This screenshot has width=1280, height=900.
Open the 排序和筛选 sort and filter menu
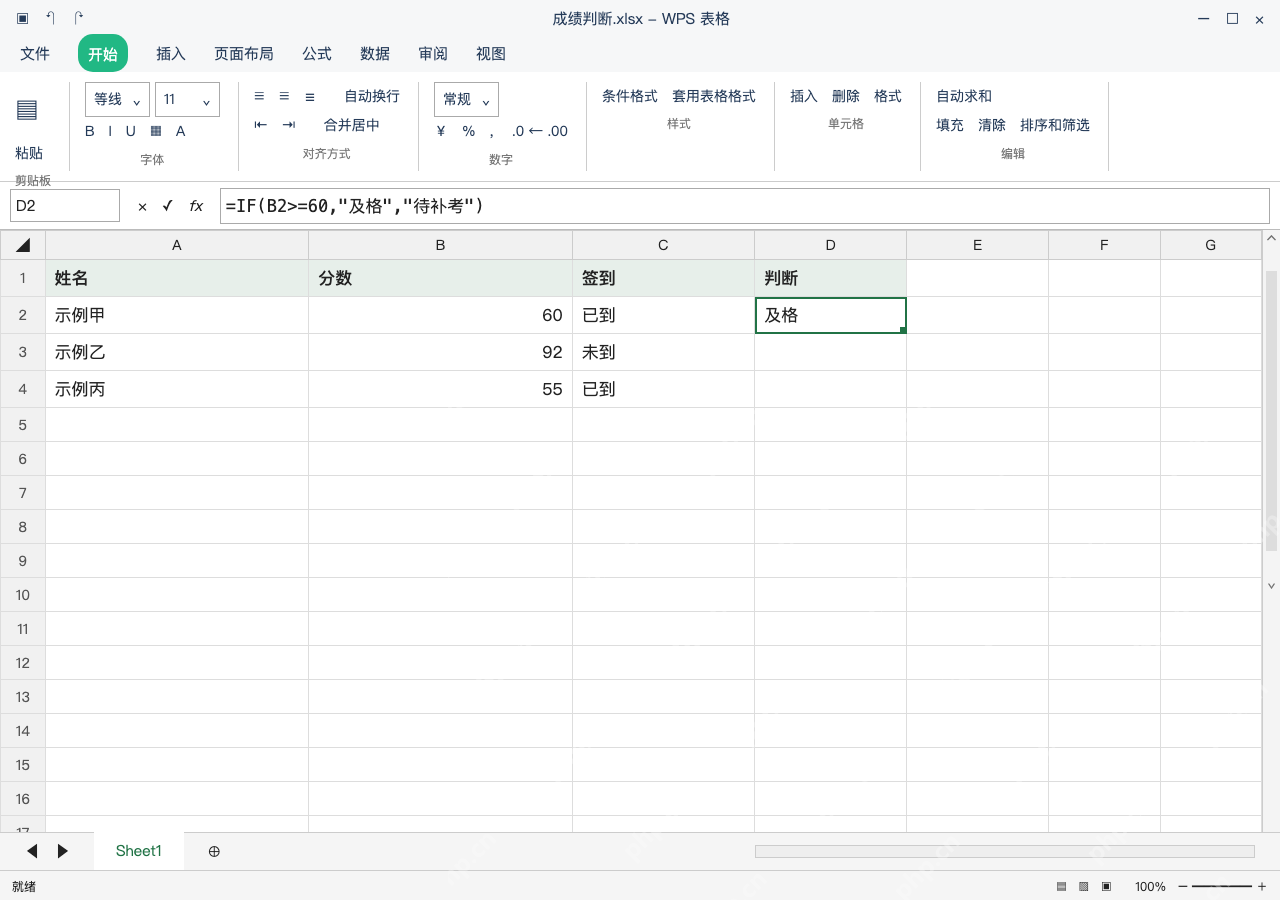click(x=1055, y=125)
